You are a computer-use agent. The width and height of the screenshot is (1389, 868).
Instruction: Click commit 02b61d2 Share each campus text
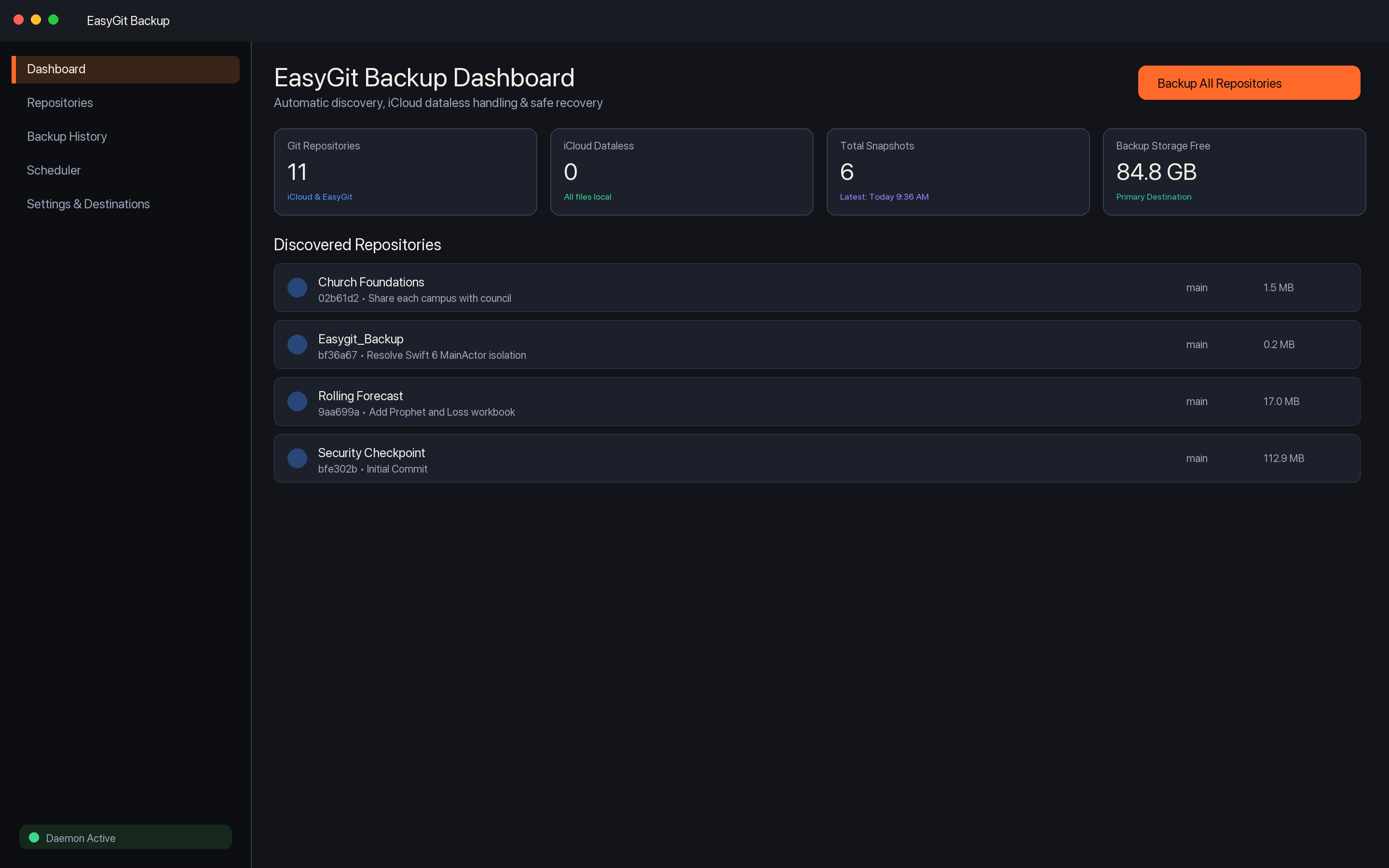tap(414, 298)
